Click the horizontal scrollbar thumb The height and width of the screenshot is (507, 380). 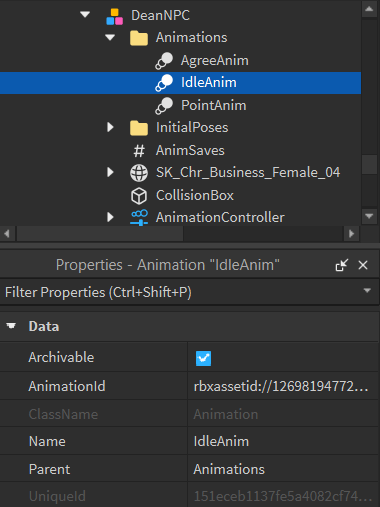[100, 234]
